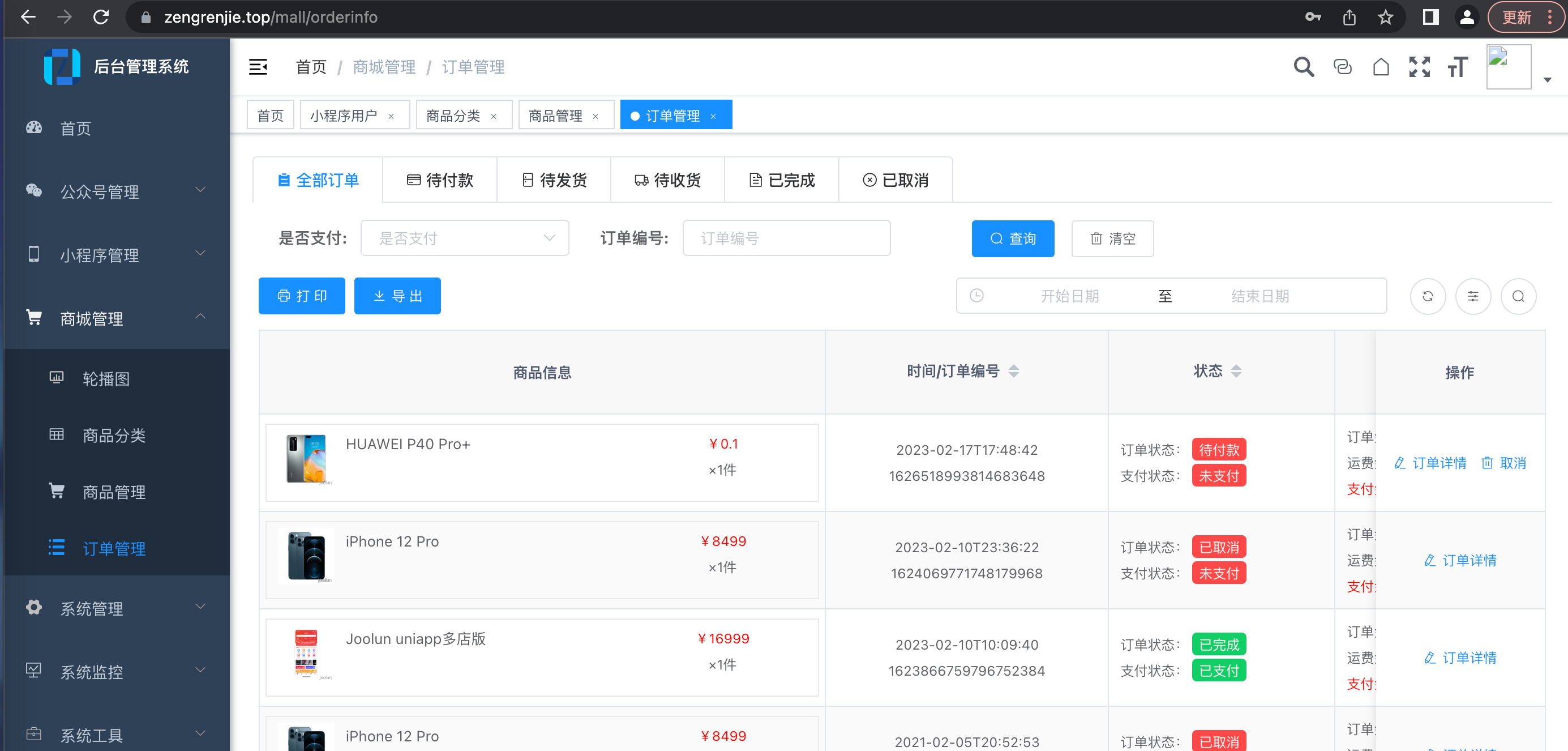Screen dimensions: 1568x751
Task: Select the 全部订单 order tab
Action: click(x=318, y=180)
